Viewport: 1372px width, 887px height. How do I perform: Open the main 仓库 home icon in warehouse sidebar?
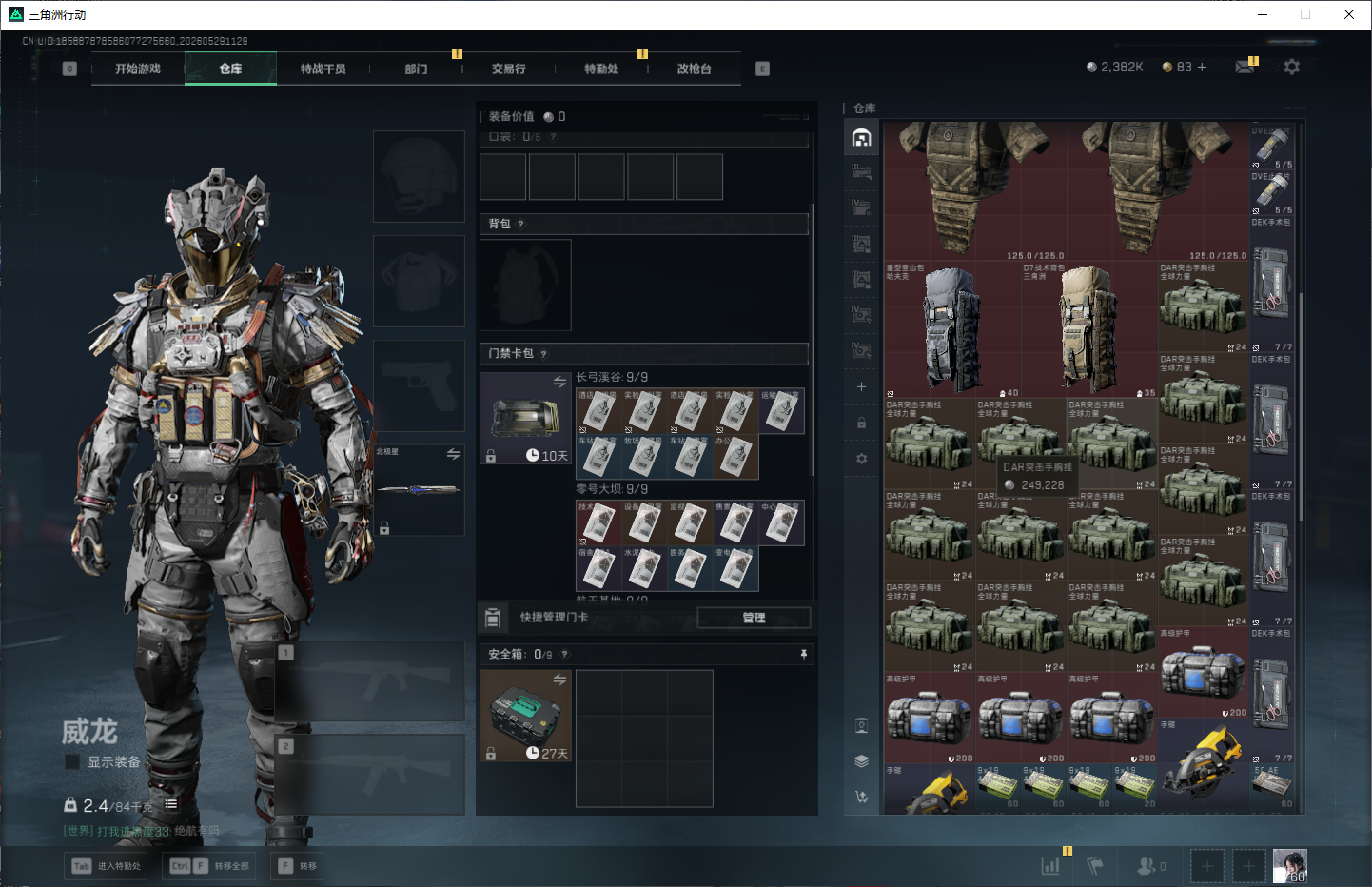tap(861, 138)
